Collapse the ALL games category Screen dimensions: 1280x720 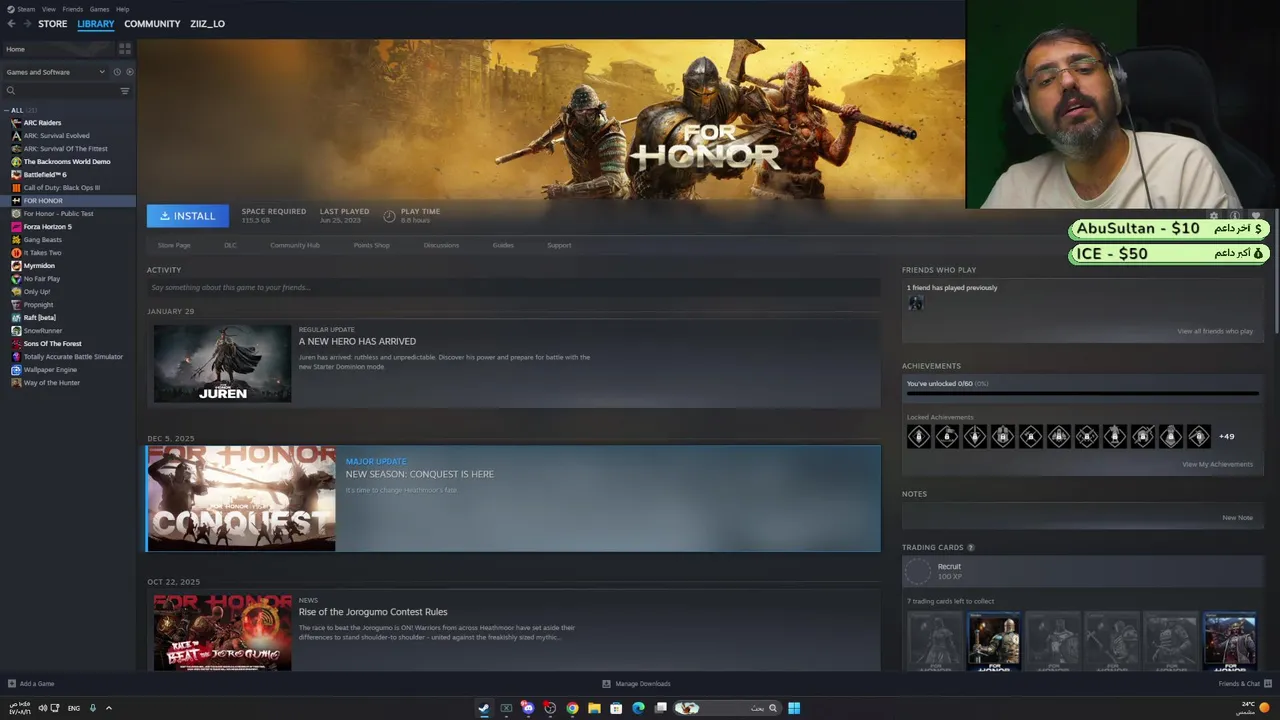tap(7, 110)
